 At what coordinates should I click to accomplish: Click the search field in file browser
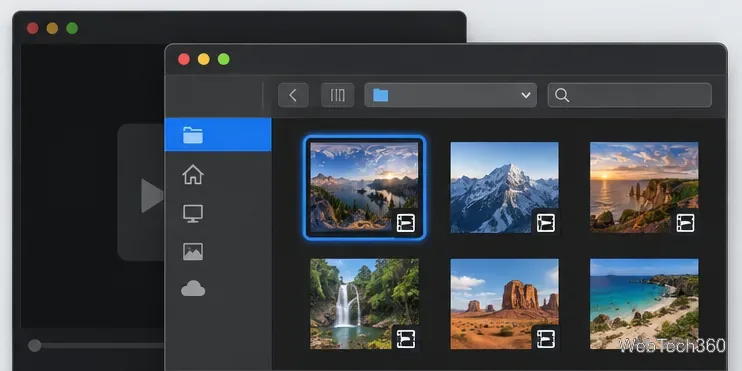pyautogui.click(x=629, y=95)
